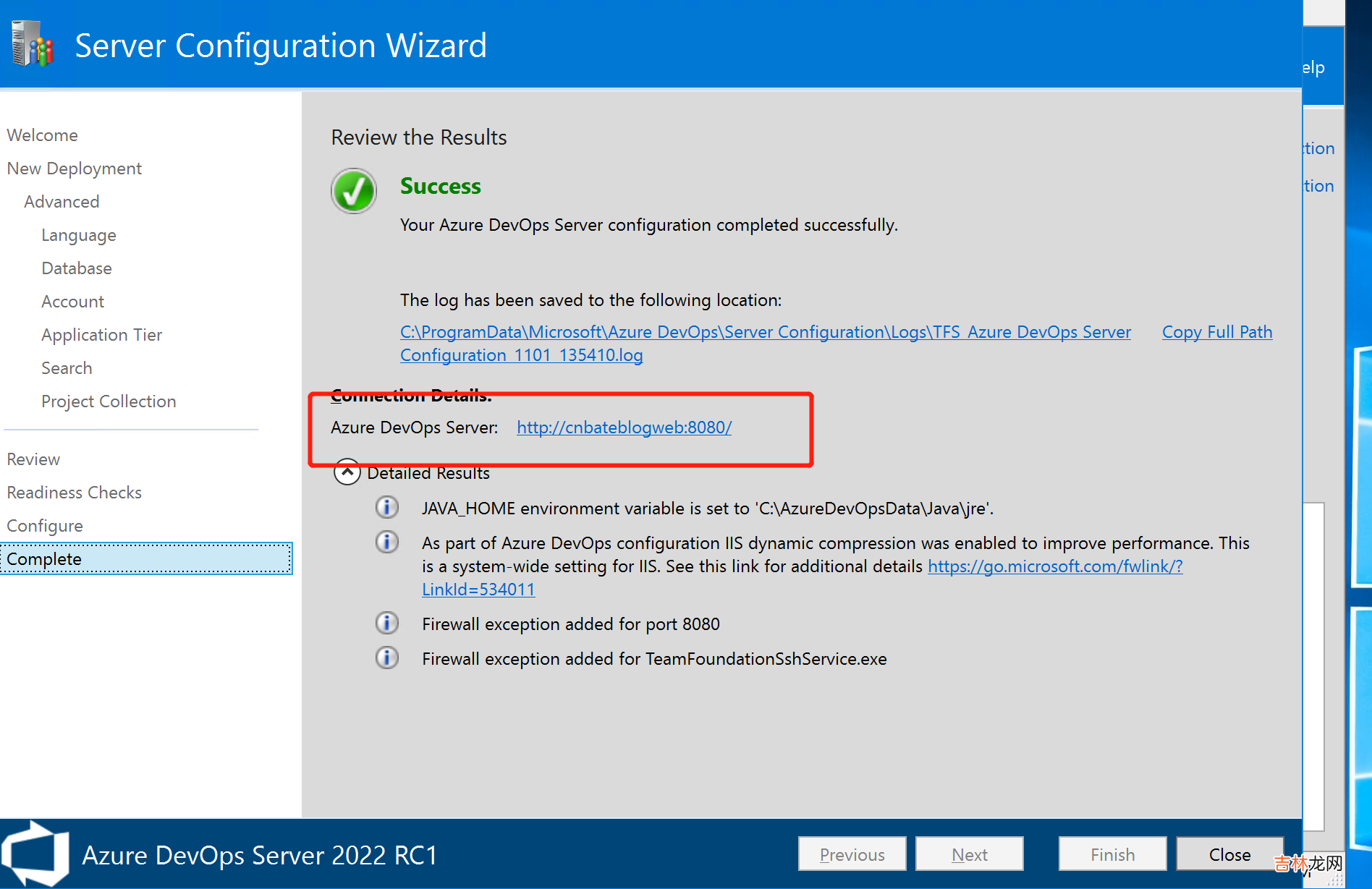Open the Azure DevOps Server URL link

(x=624, y=428)
